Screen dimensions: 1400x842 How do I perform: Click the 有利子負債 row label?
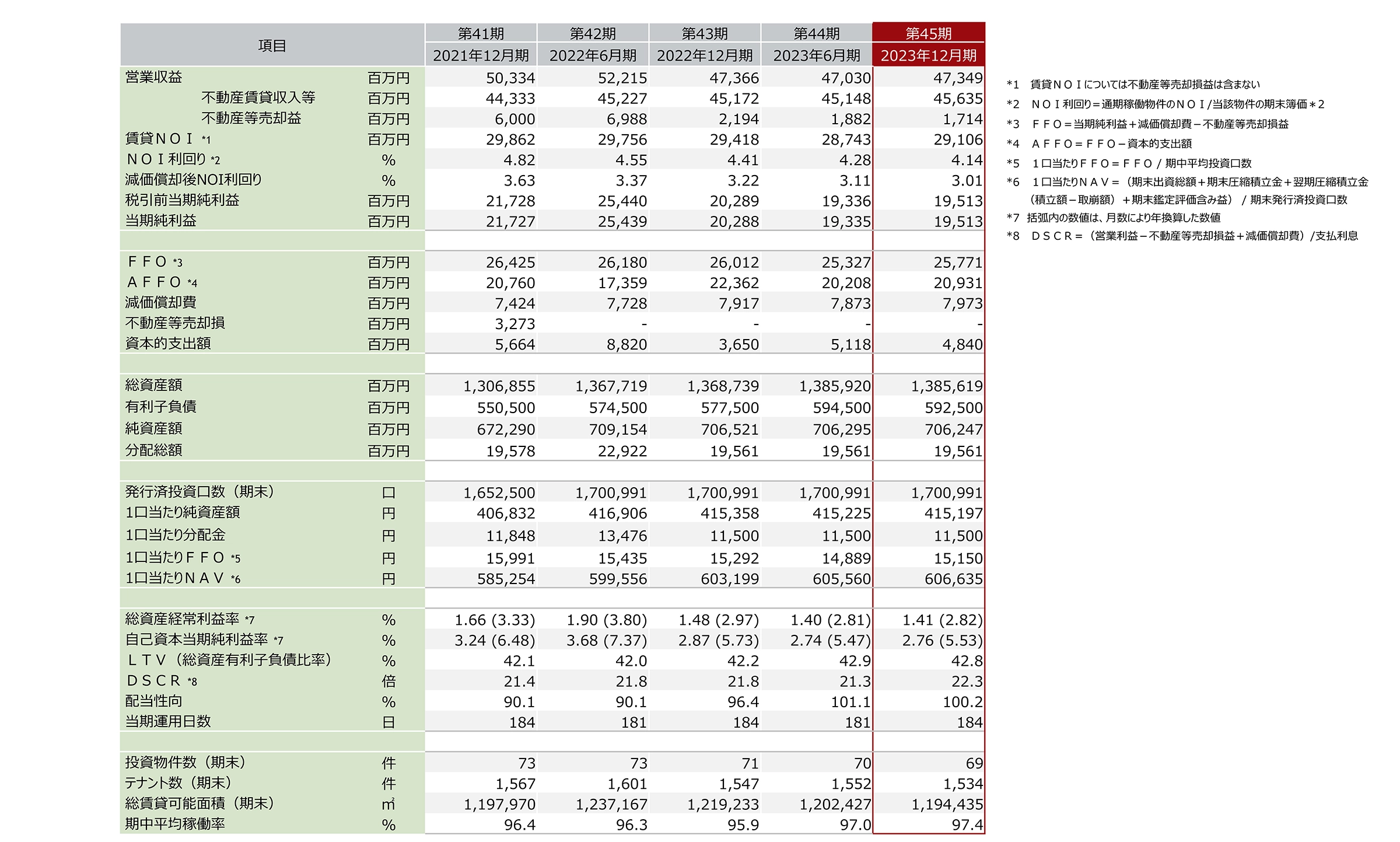pos(160,407)
